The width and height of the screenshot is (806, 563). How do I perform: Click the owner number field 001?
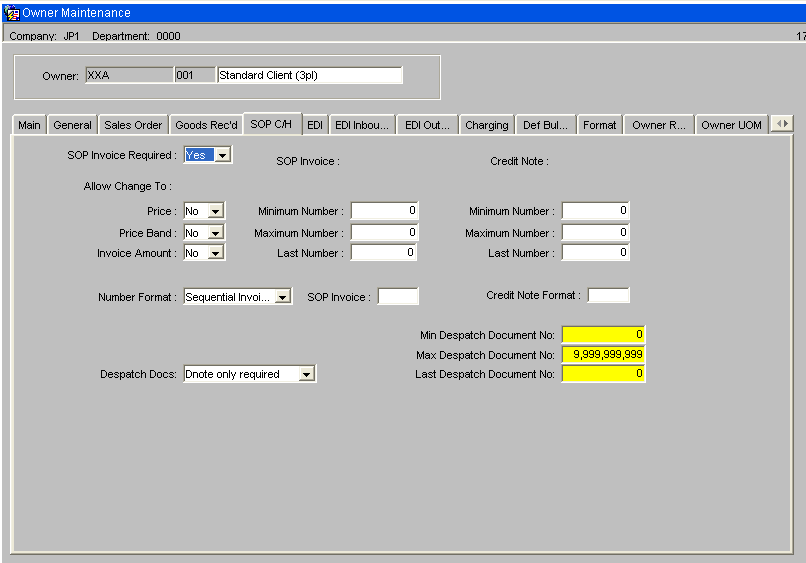(195, 75)
